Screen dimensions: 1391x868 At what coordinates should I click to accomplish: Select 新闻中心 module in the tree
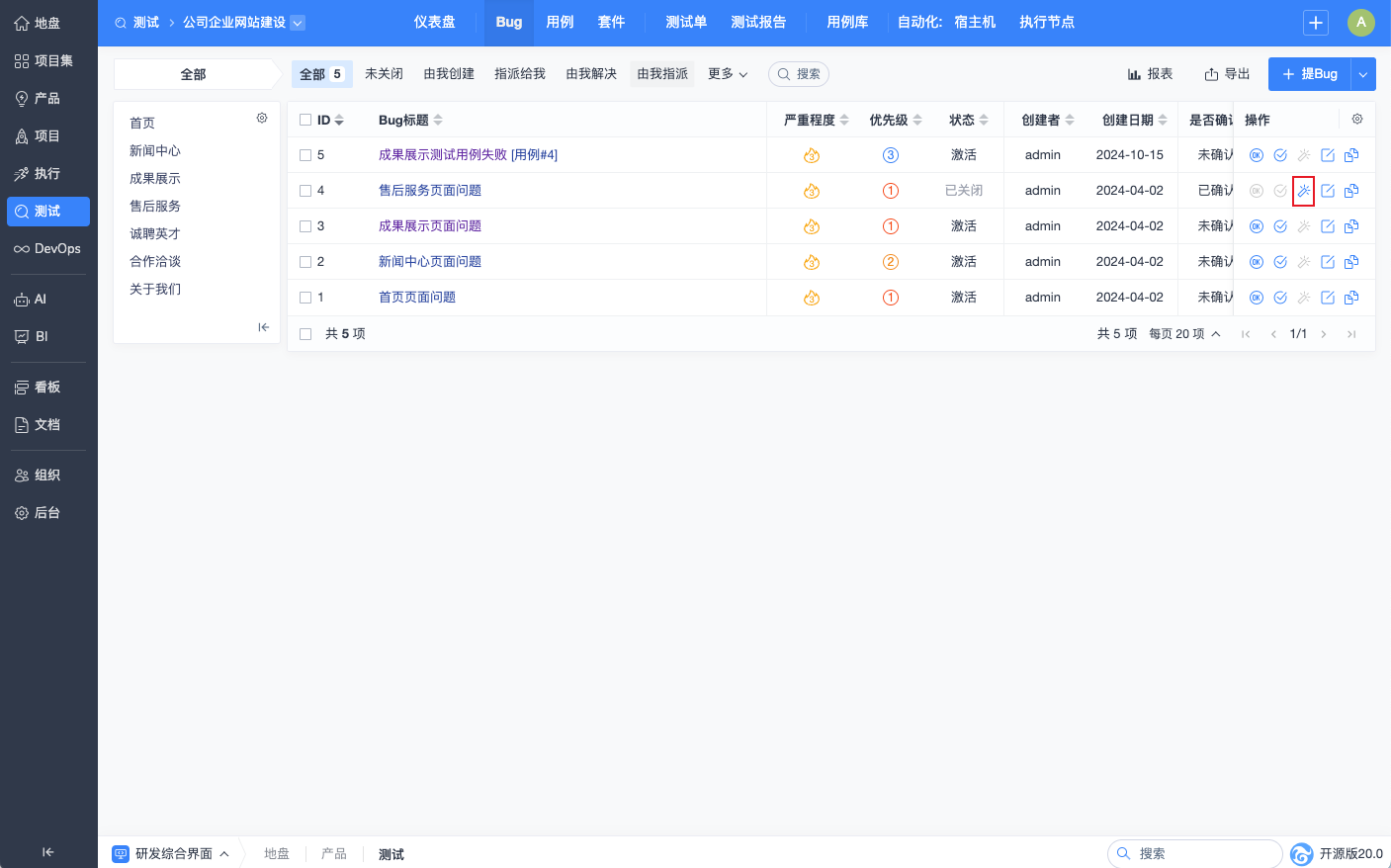tap(155, 150)
